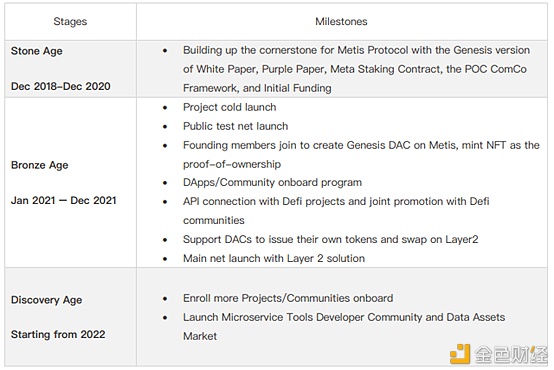Click the Bronze Age stage label
The image size is (554, 370).
point(40,165)
